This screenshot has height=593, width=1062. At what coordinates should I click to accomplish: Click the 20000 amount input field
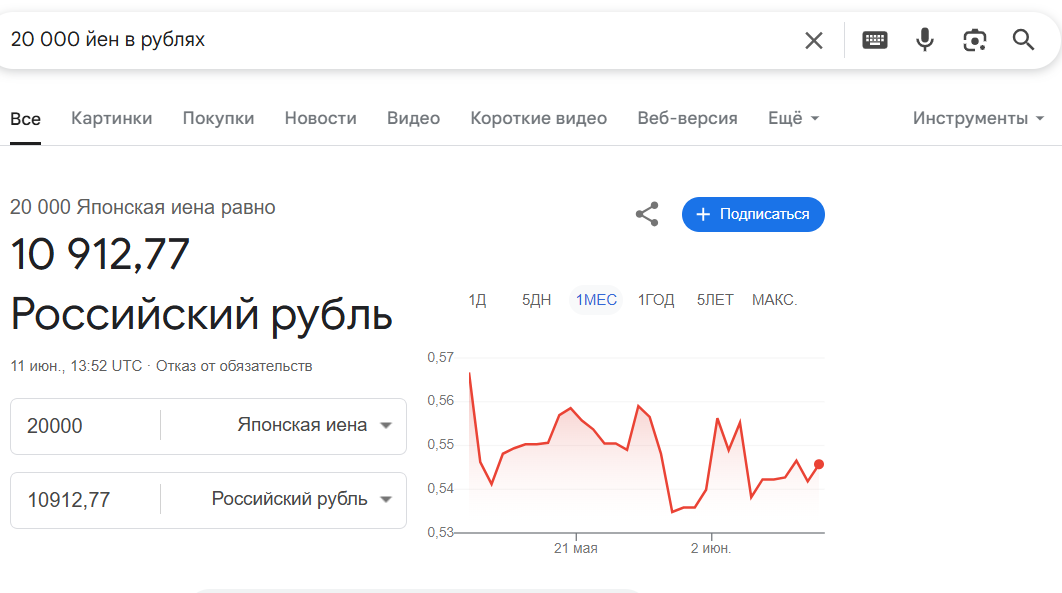click(85, 426)
